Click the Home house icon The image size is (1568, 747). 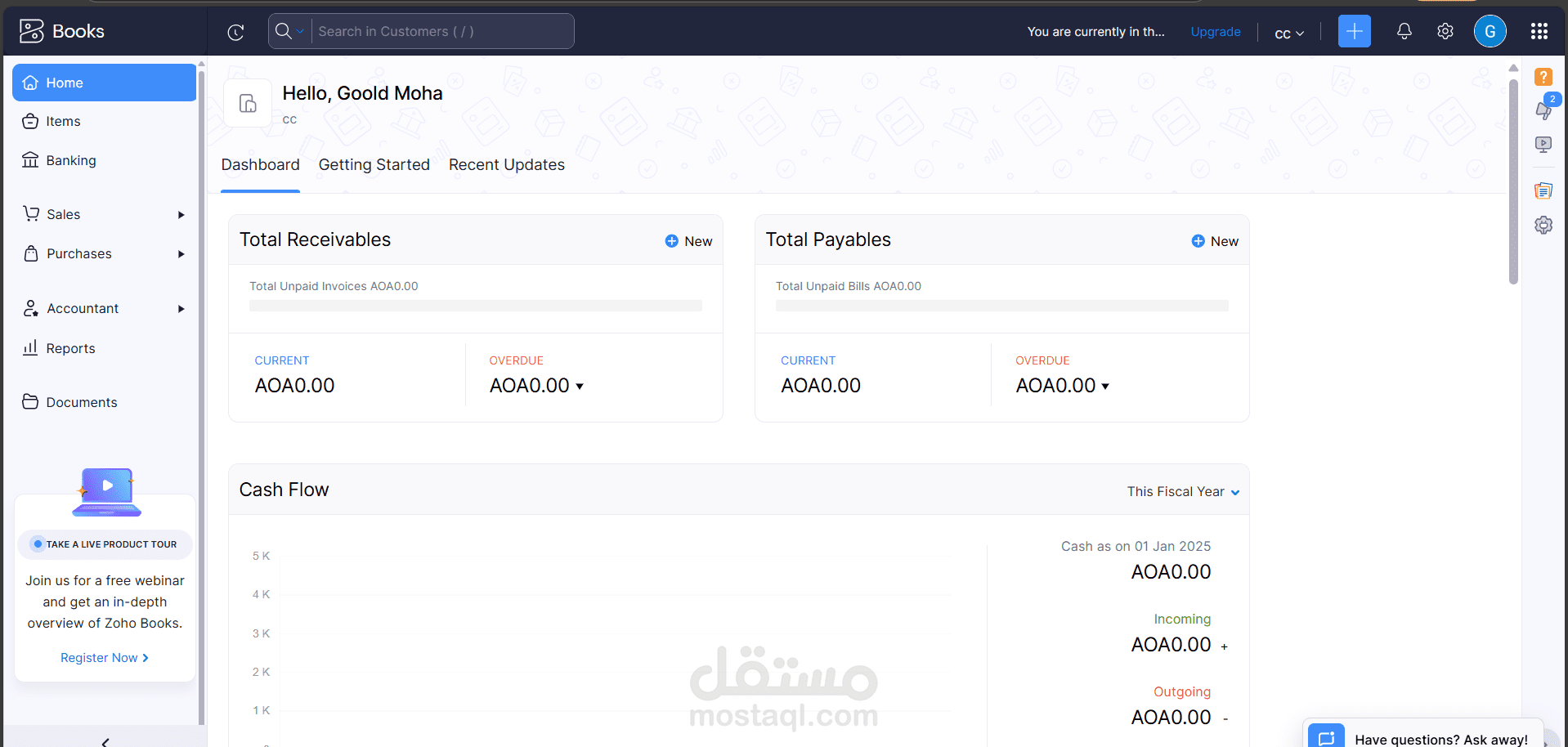click(x=30, y=83)
